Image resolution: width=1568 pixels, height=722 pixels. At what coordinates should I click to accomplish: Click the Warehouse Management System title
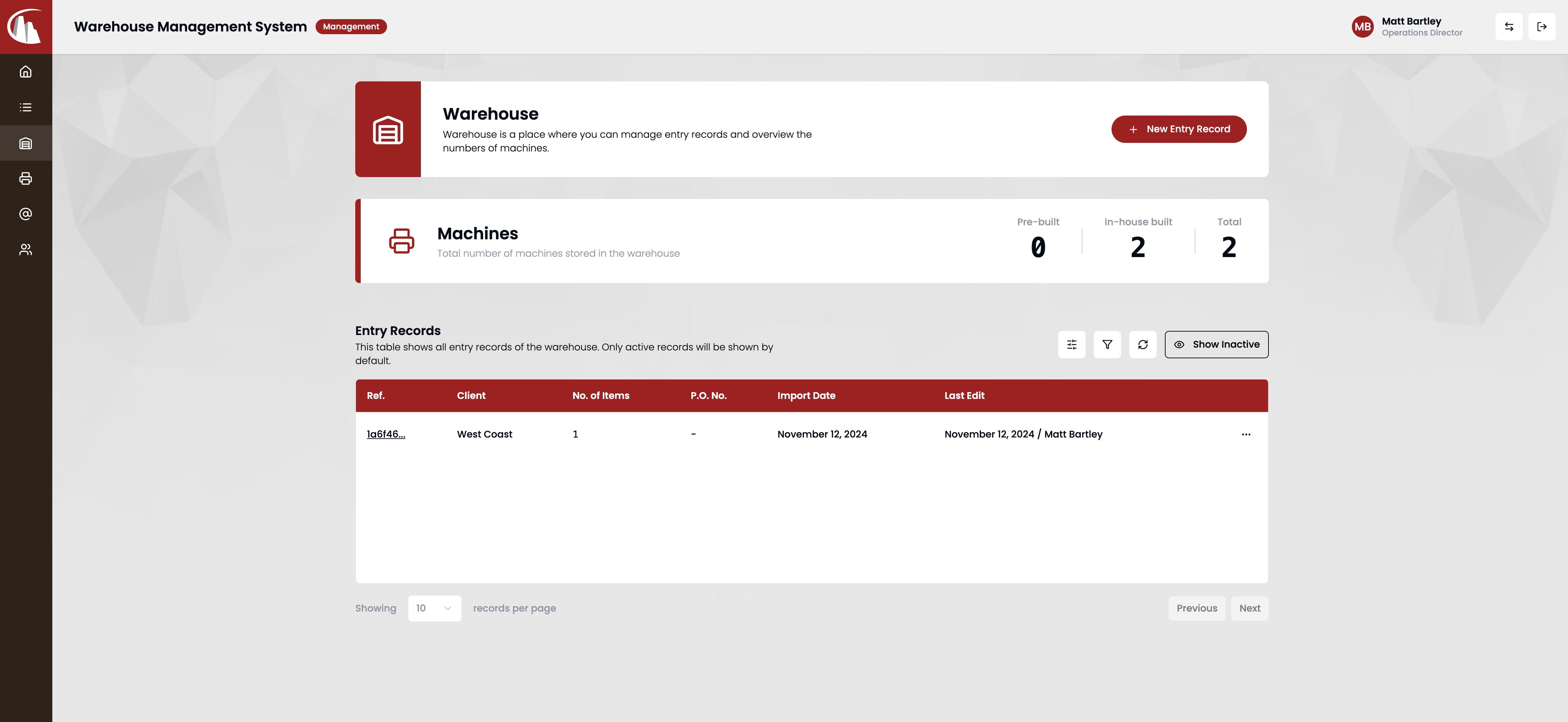coord(190,27)
